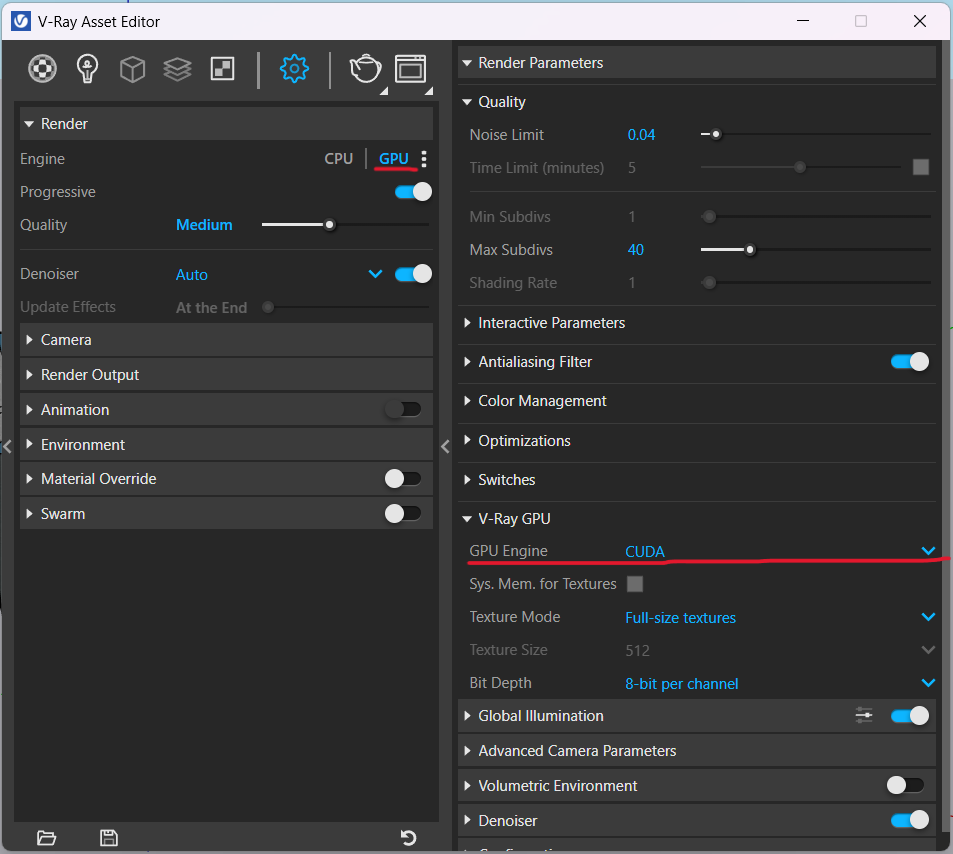The image size is (953, 854).
Task: Click the Min Subdivs slider handle
Action: pyautogui.click(x=709, y=216)
